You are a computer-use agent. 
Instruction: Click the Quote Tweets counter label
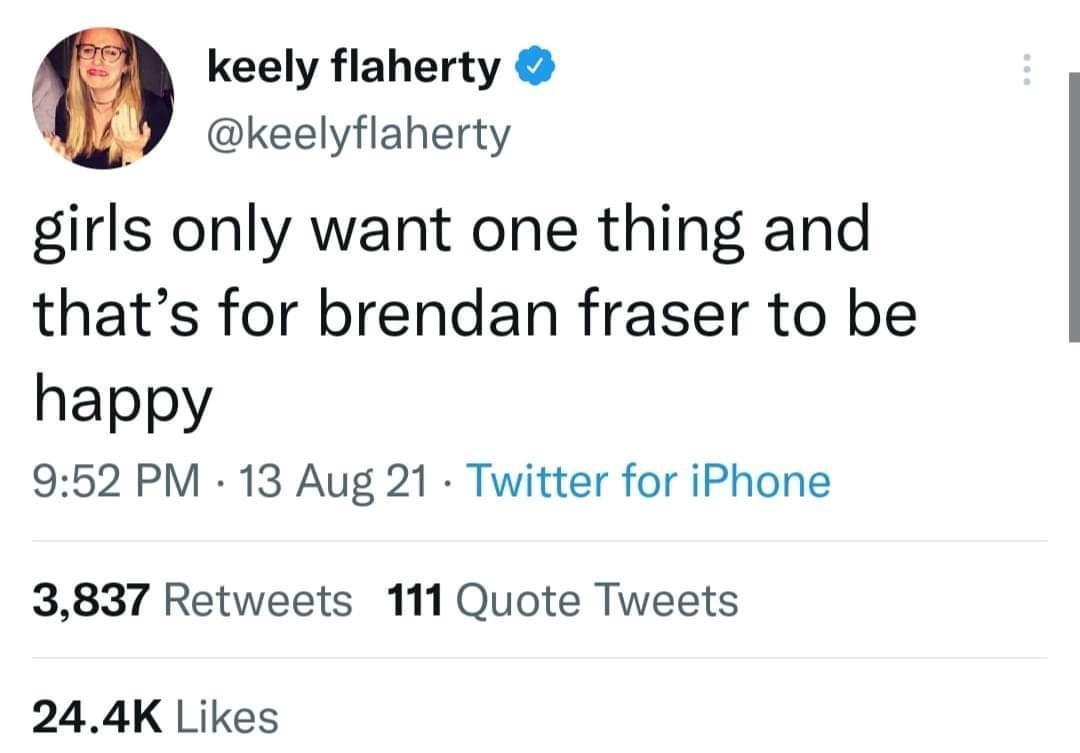tap(600, 600)
